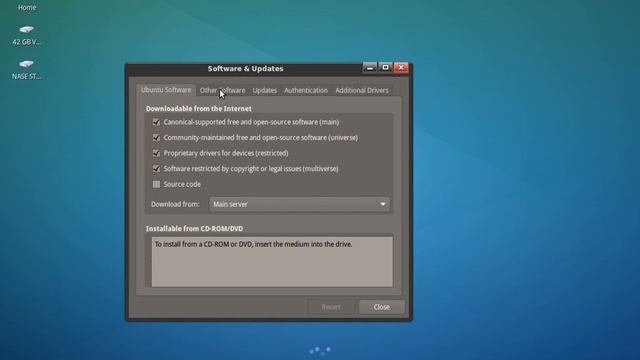Maximize the Software & Updates window
640x360 pixels.
(385, 68)
